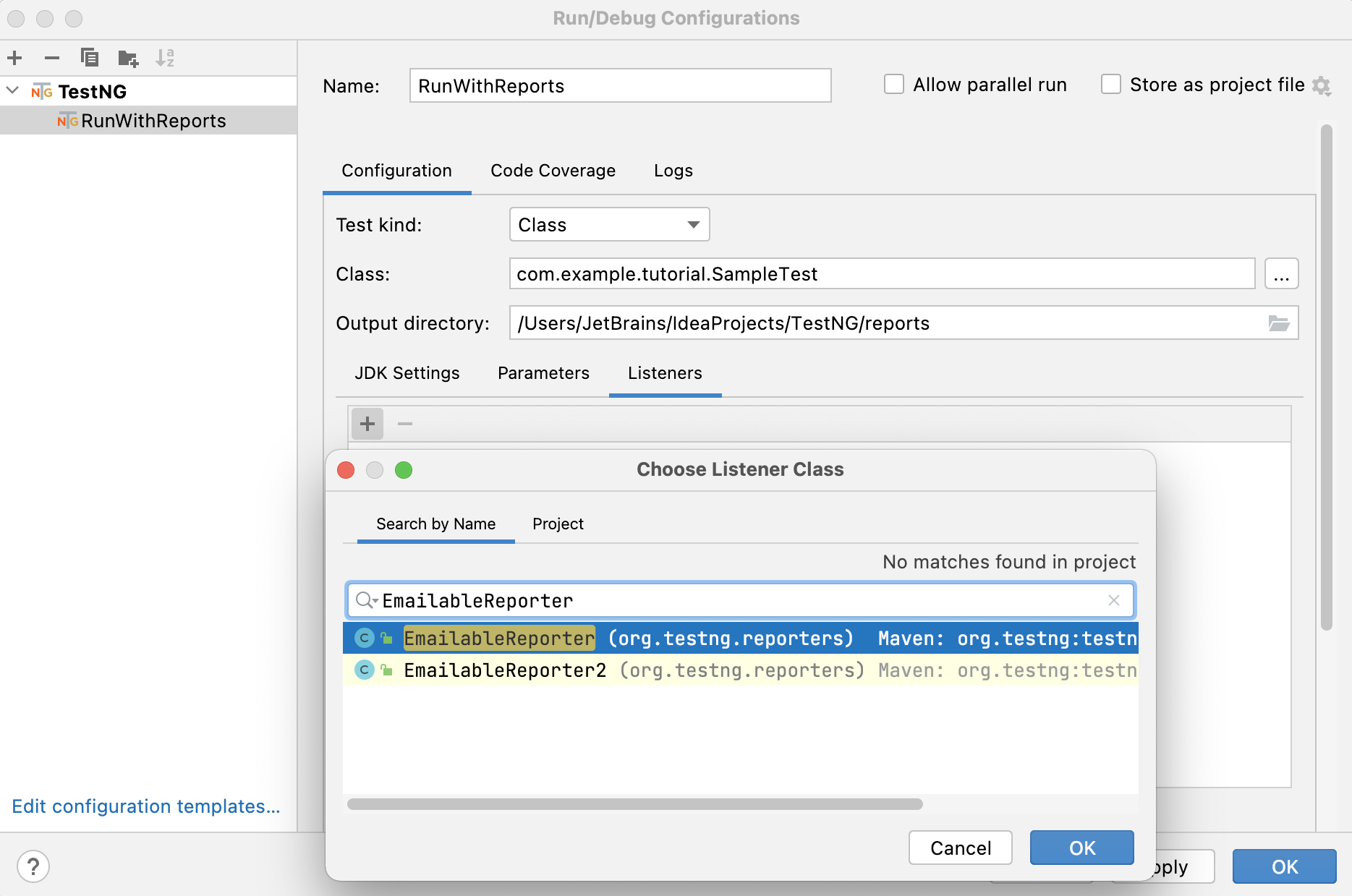Click the listener class search field
The width and height of the screenshot is (1352, 896).
point(740,600)
